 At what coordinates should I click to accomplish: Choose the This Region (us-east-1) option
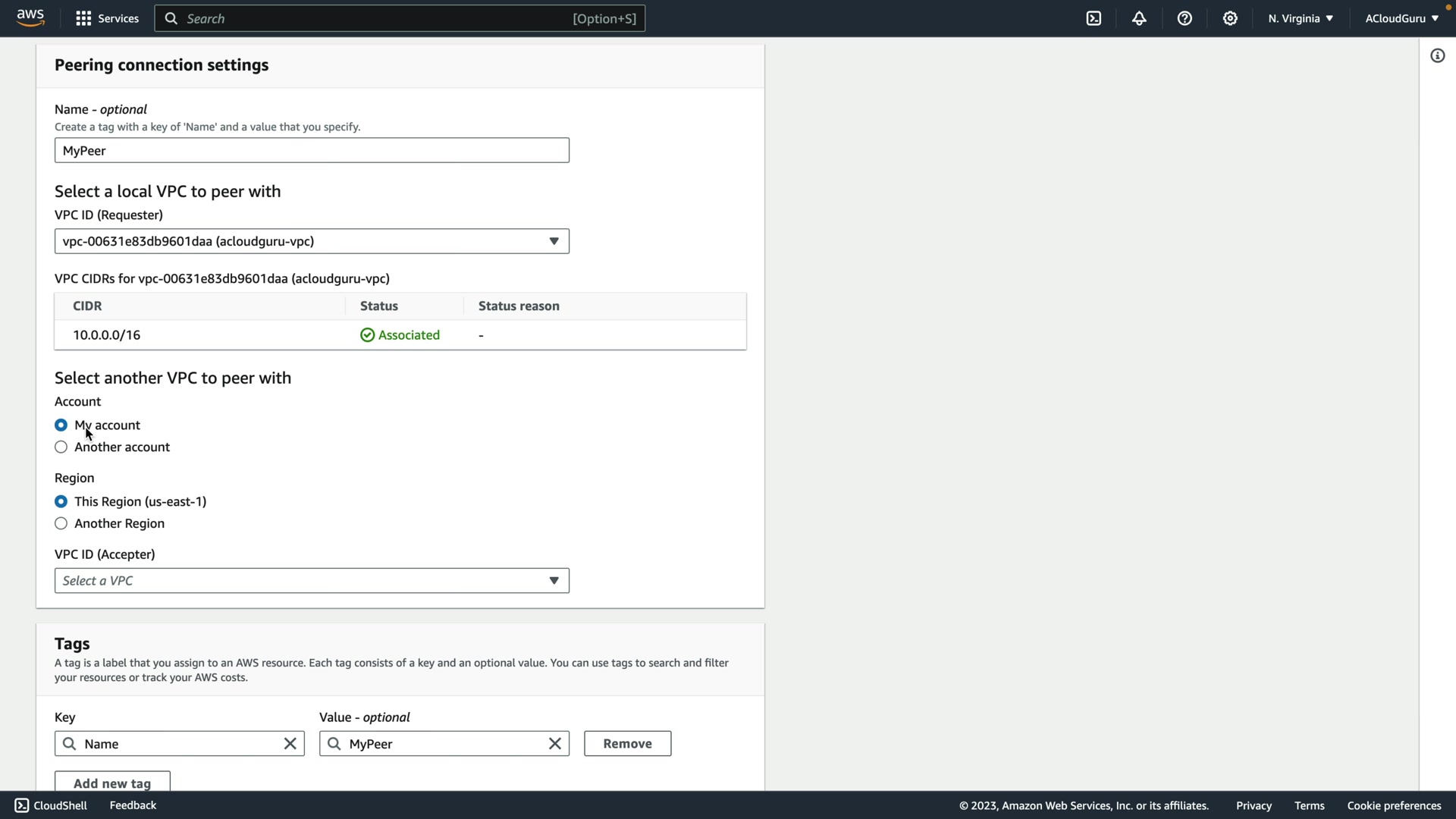(x=61, y=501)
